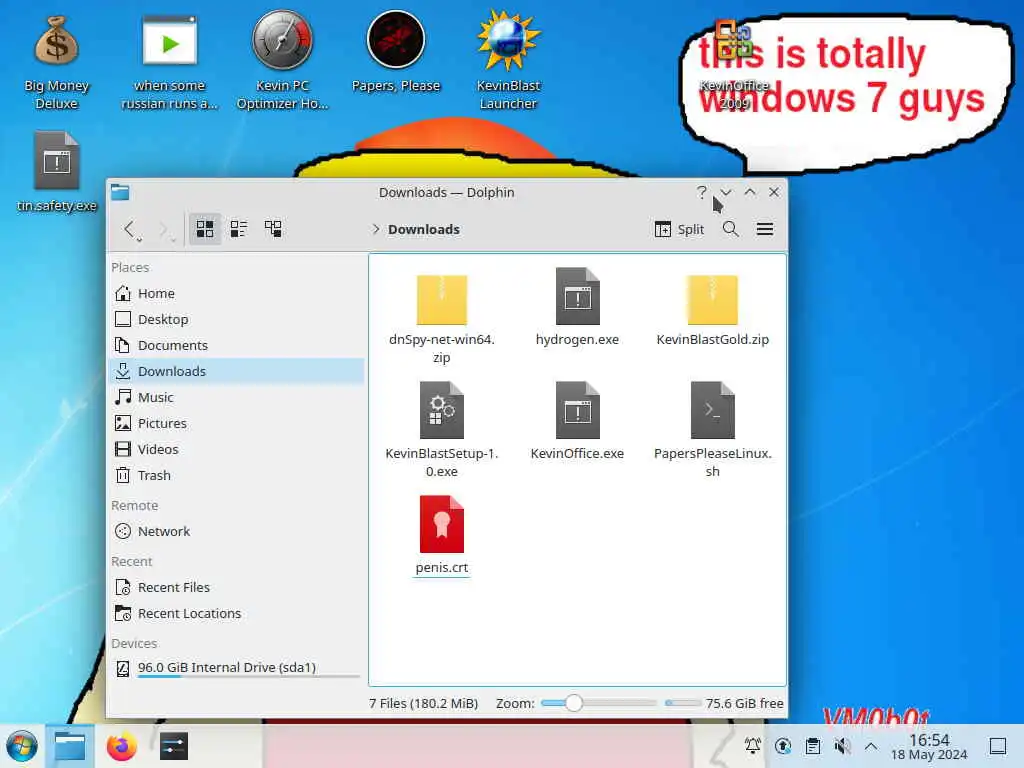Open the Start menu orb
1024x768 pixels.
click(x=22, y=747)
